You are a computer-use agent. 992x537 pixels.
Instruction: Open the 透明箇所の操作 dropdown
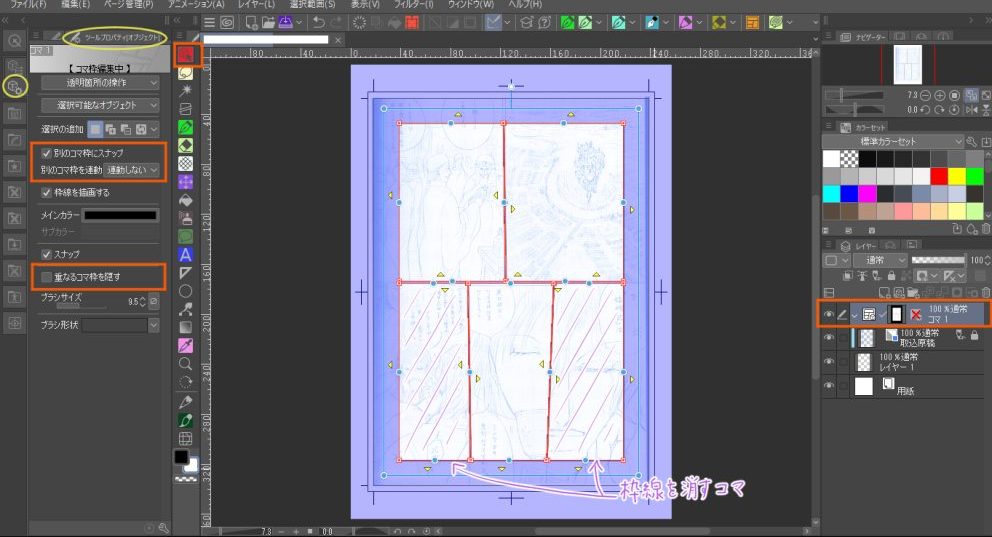point(99,82)
